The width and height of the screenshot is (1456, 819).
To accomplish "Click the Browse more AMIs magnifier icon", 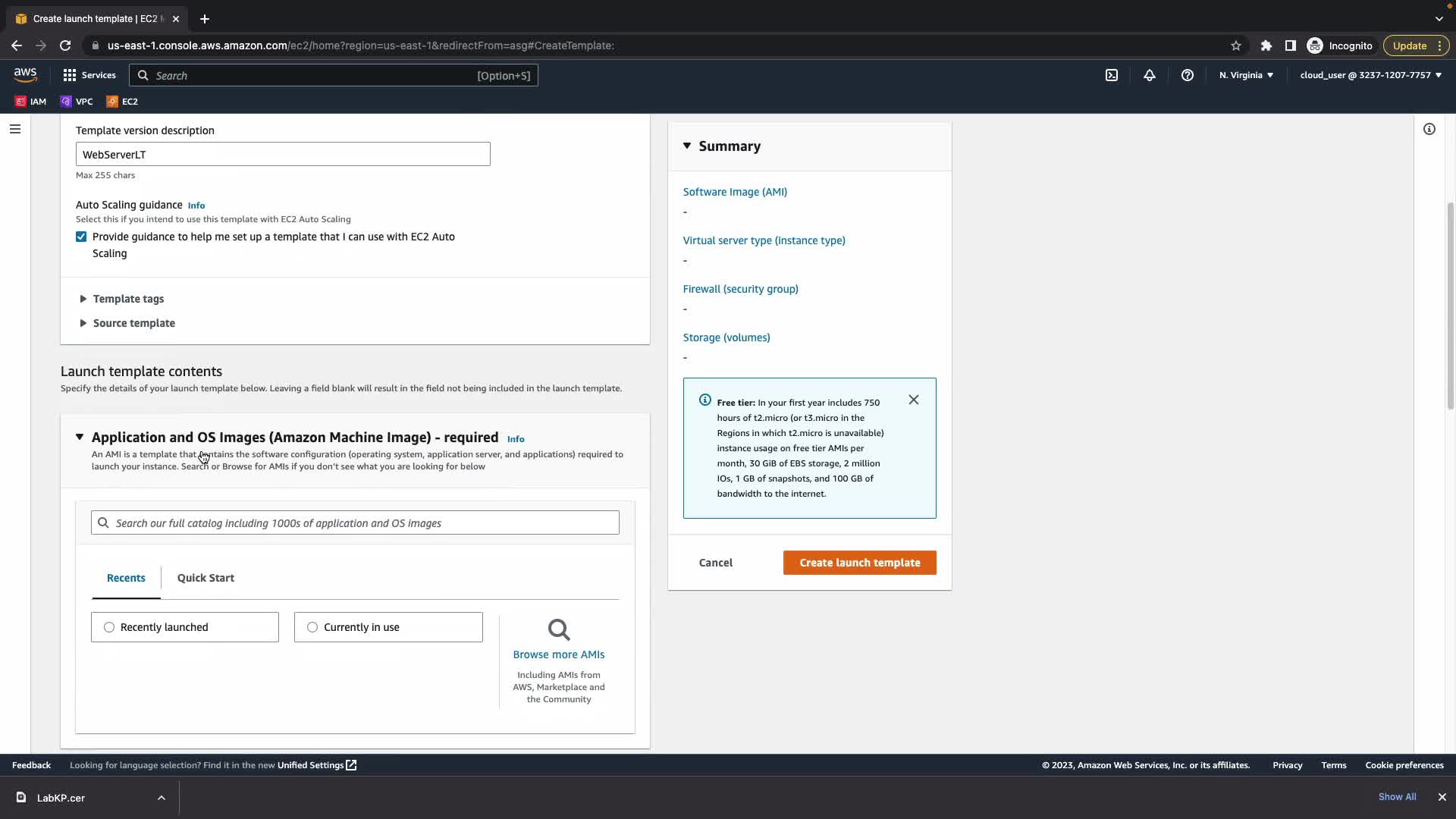I will [x=558, y=629].
